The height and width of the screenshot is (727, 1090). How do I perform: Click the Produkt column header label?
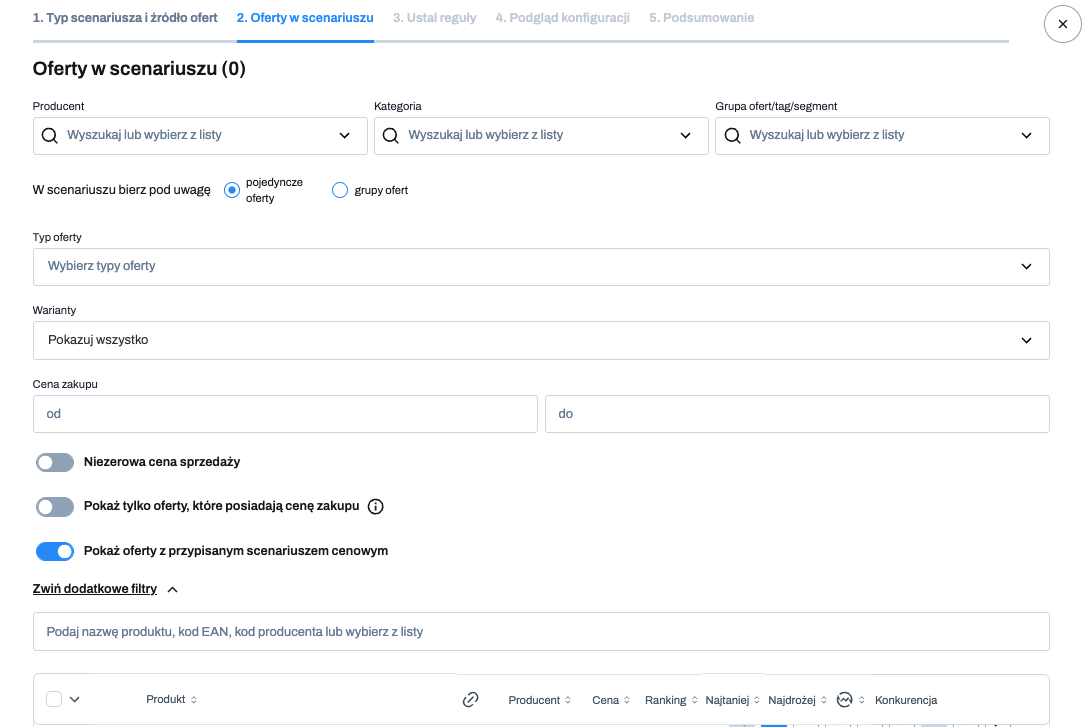pos(165,699)
